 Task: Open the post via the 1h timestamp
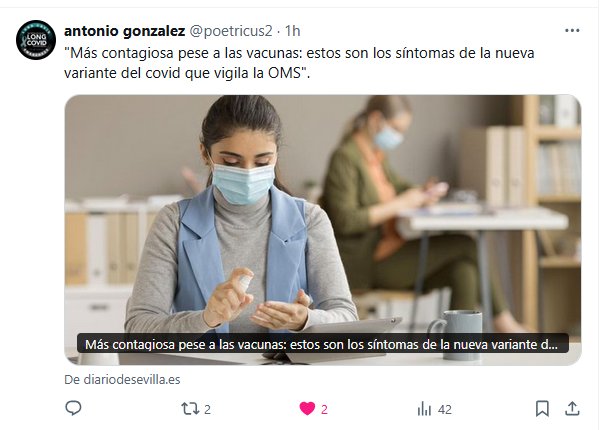293,31
